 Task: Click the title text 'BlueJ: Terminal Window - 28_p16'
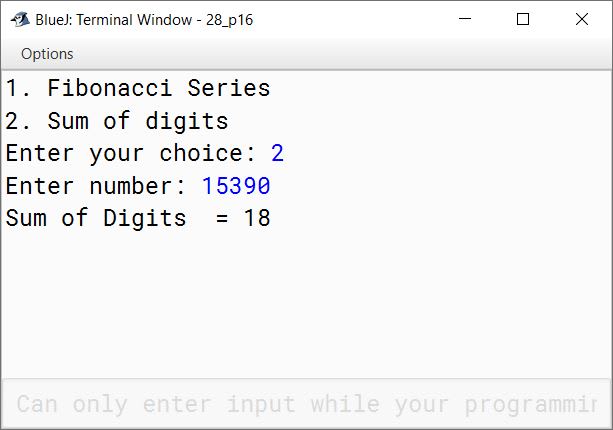click(144, 20)
